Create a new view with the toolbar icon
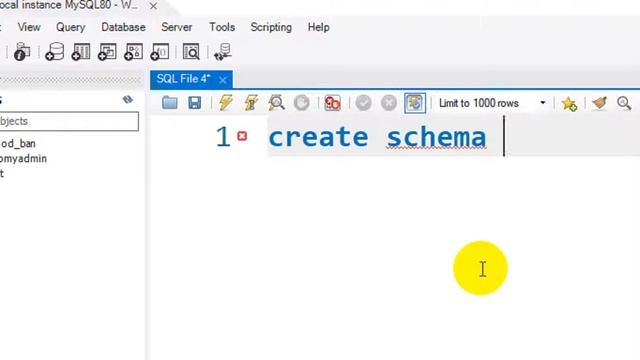Viewport: 640px width, 360px height. (x=107, y=52)
